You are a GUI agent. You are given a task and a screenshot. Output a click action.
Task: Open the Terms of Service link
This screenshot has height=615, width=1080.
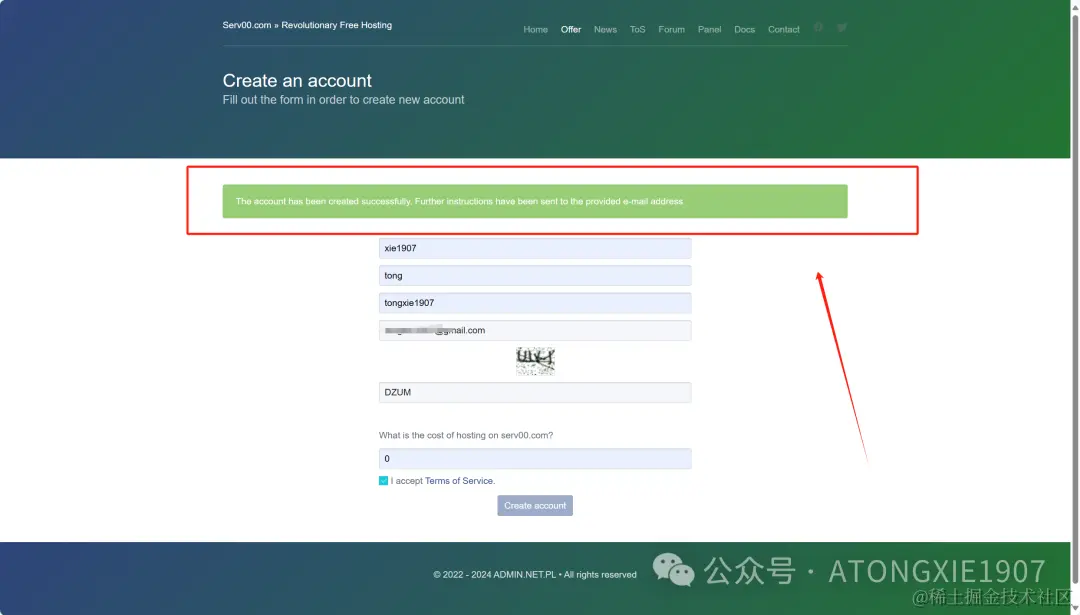coord(459,481)
